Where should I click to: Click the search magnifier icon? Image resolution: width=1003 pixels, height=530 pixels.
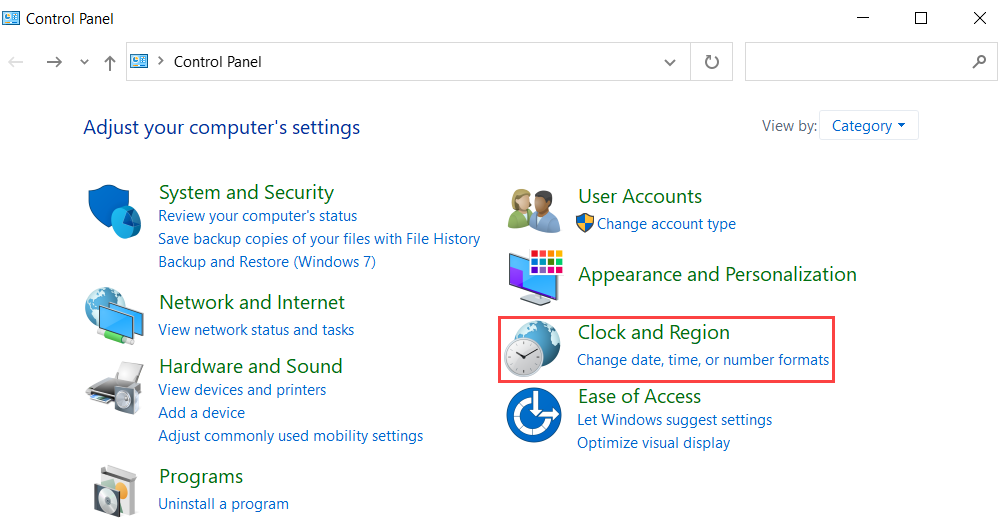point(979,61)
